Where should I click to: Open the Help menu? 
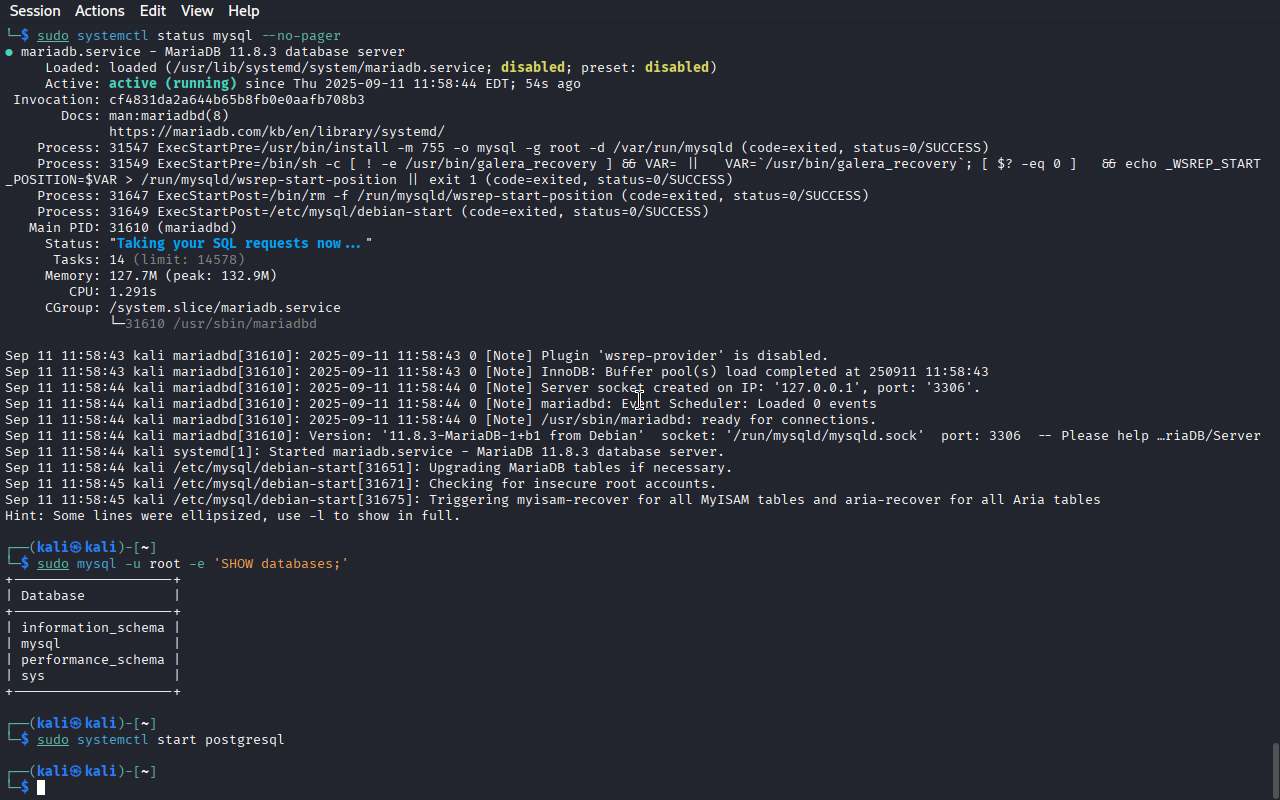244,11
